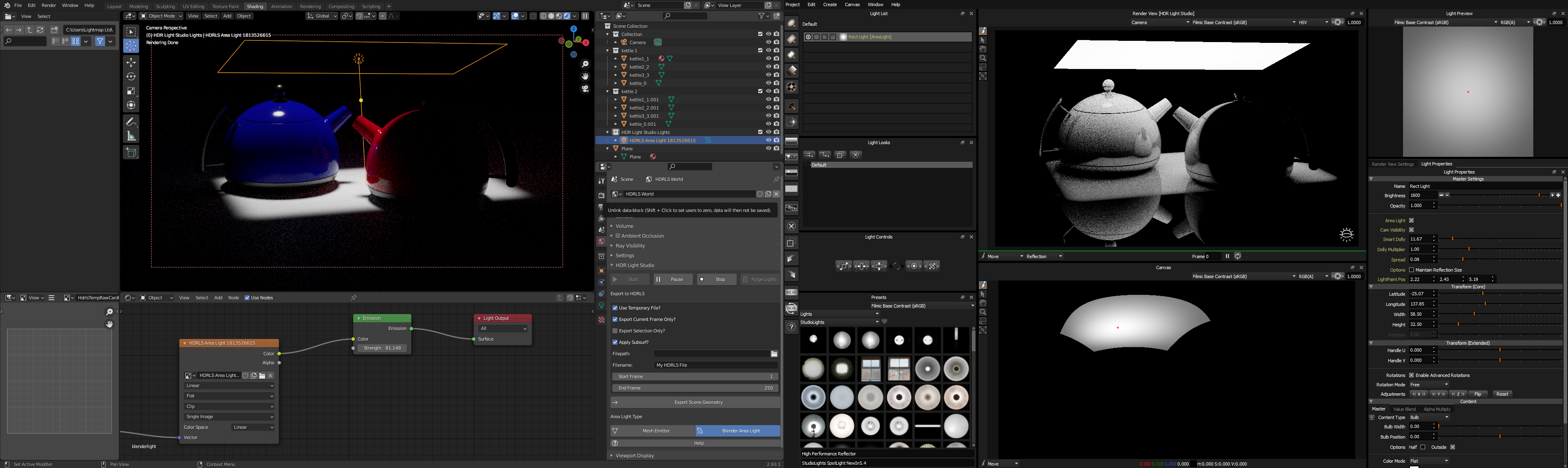Open the Render menu in Blender
The image size is (1568, 468).
[49, 5]
